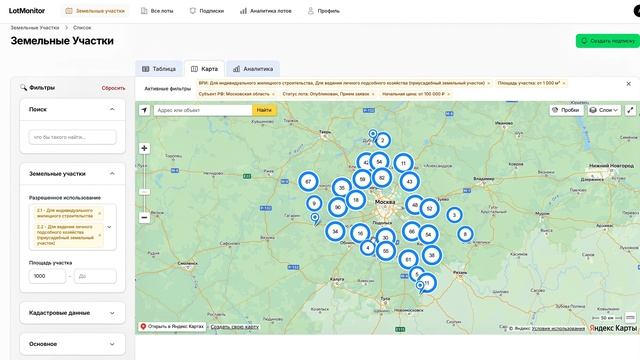Remove the 2.2 личного подсобного хозяйства chip
Viewport: 640px width, 360px height.
tap(100, 235)
